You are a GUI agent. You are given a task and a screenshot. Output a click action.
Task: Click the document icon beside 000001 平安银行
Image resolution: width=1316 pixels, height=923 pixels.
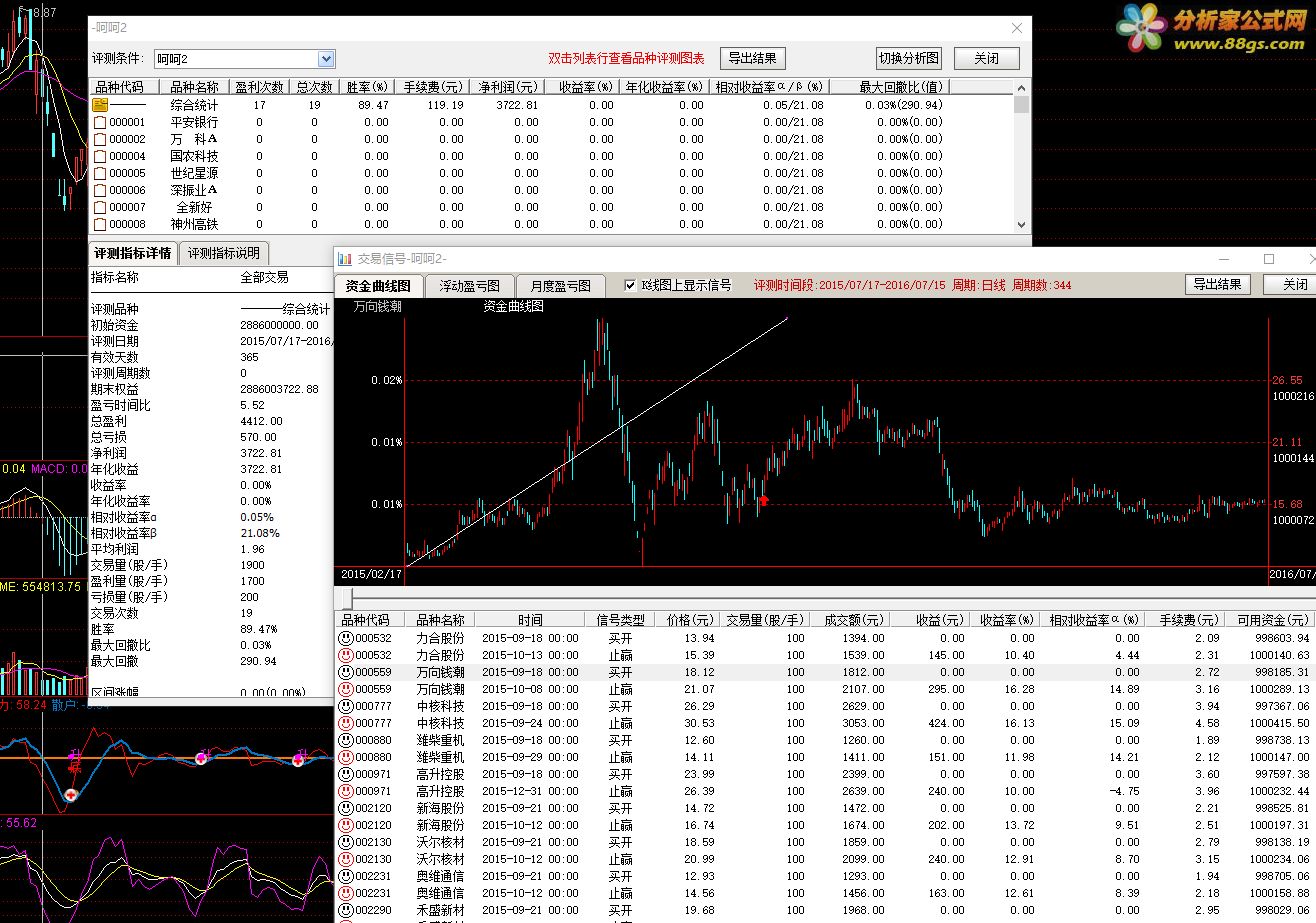pyautogui.click(x=100, y=122)
